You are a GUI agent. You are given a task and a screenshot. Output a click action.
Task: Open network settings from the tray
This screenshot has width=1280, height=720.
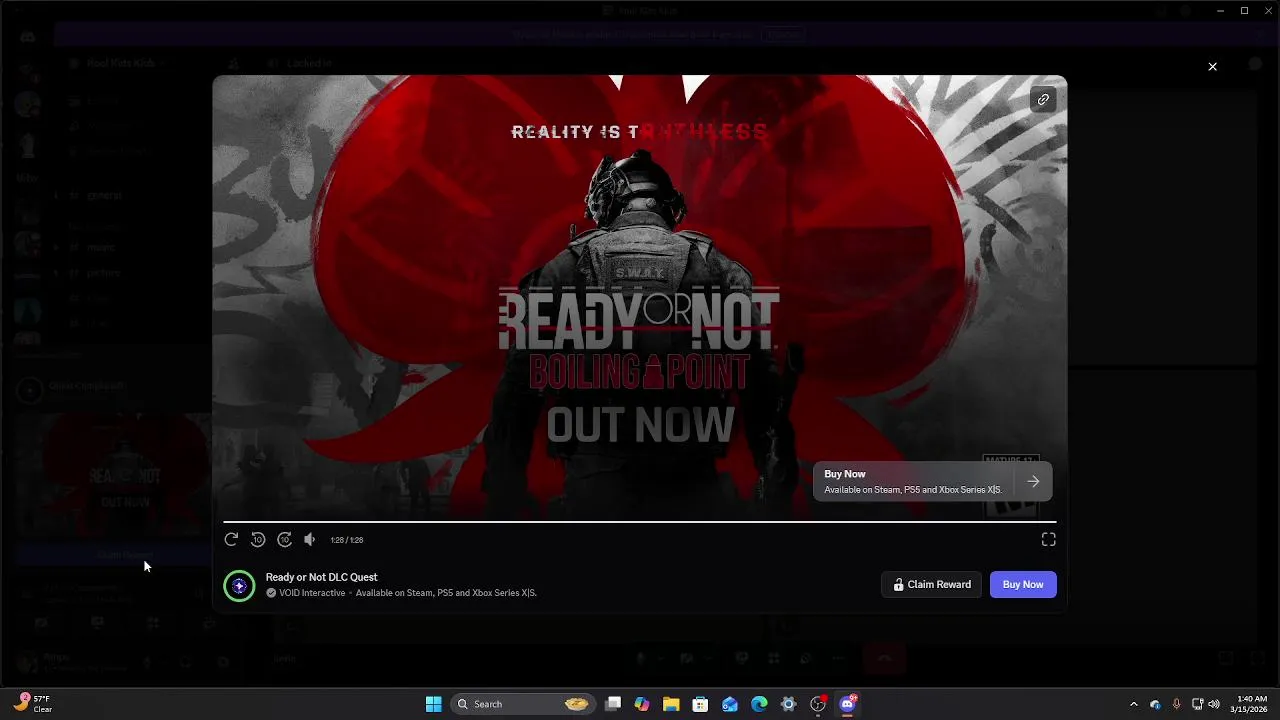coord(1197,704)
